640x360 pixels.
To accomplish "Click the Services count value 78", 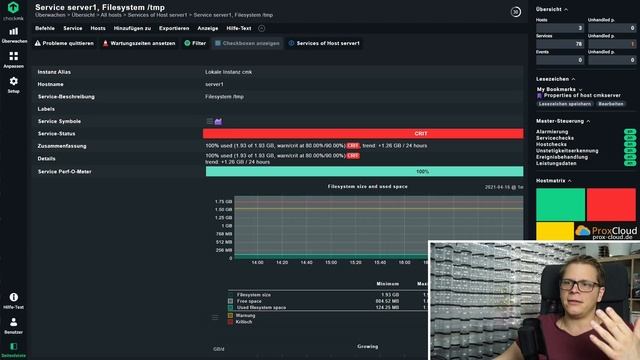I will point(560,44).
